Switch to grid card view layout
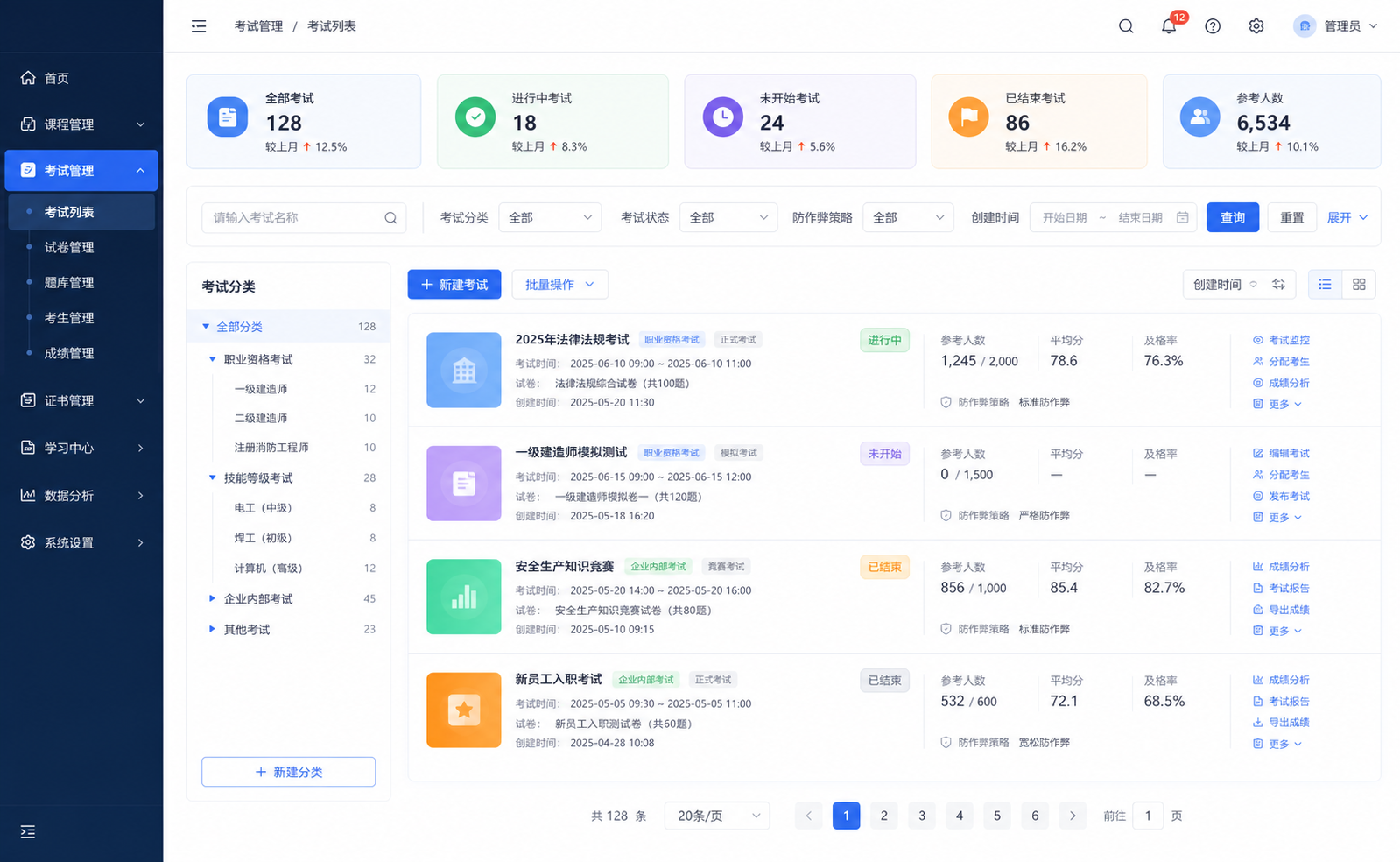Image resolution: width=1400 pixels, height=862 pixels. coord(1359,284)
